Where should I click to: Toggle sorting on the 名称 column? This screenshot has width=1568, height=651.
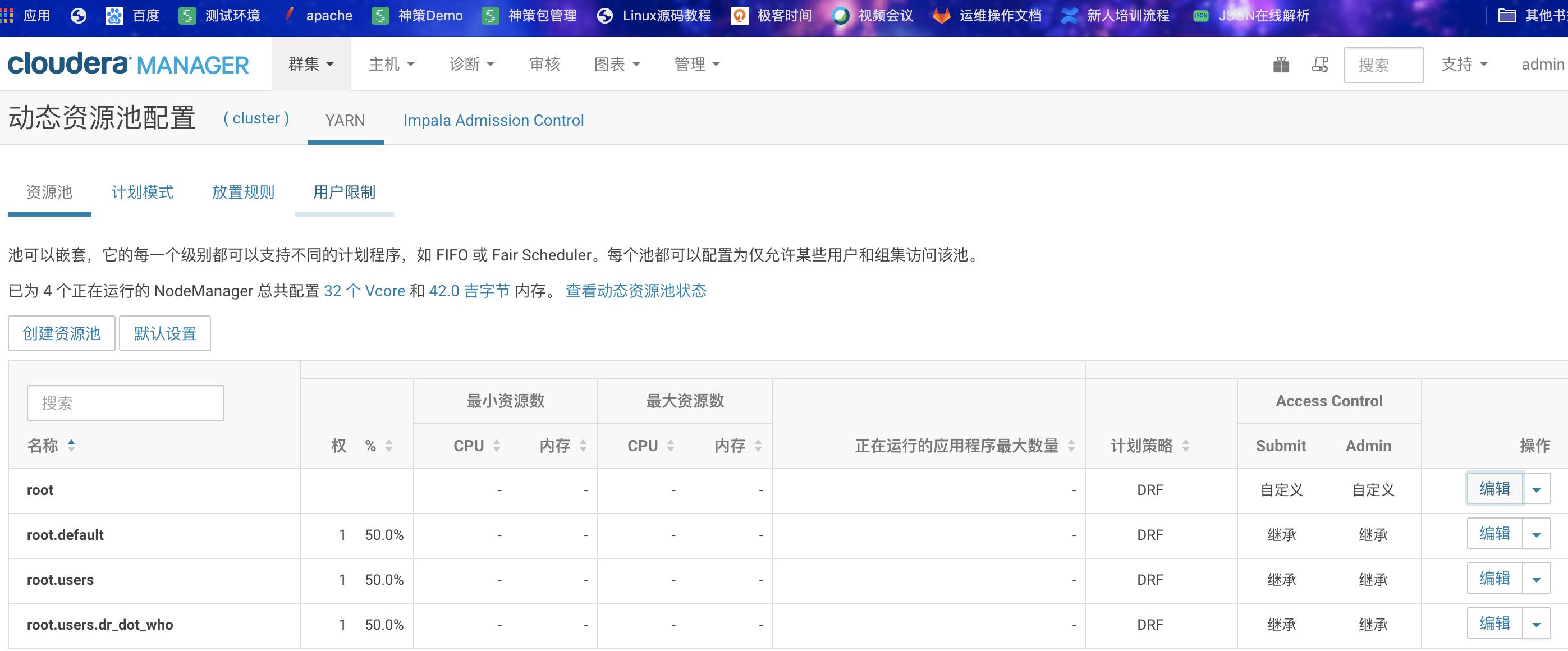(72, 446)
